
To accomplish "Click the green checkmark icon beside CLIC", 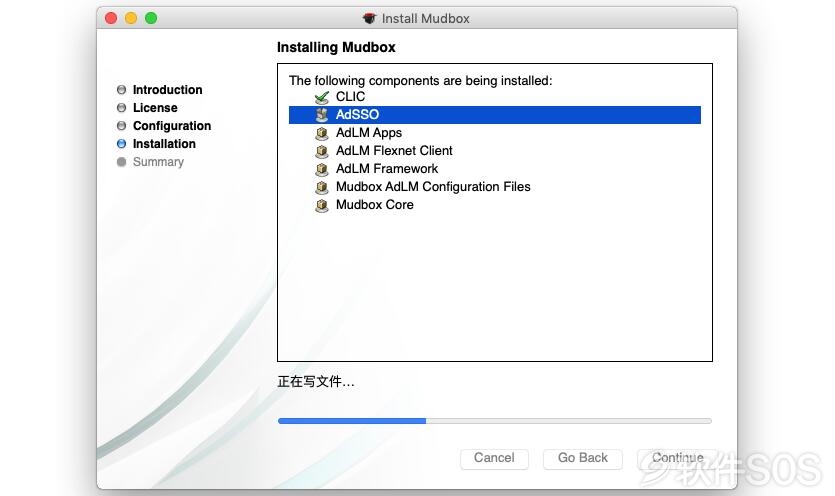I will click(x=322, y=97).
